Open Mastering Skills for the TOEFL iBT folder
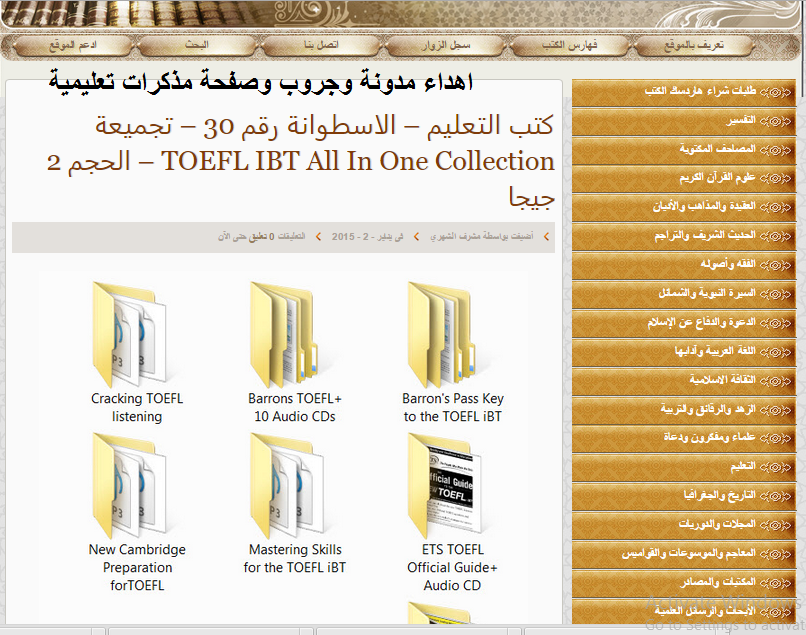806x635 pixels. tap(287, 485)
